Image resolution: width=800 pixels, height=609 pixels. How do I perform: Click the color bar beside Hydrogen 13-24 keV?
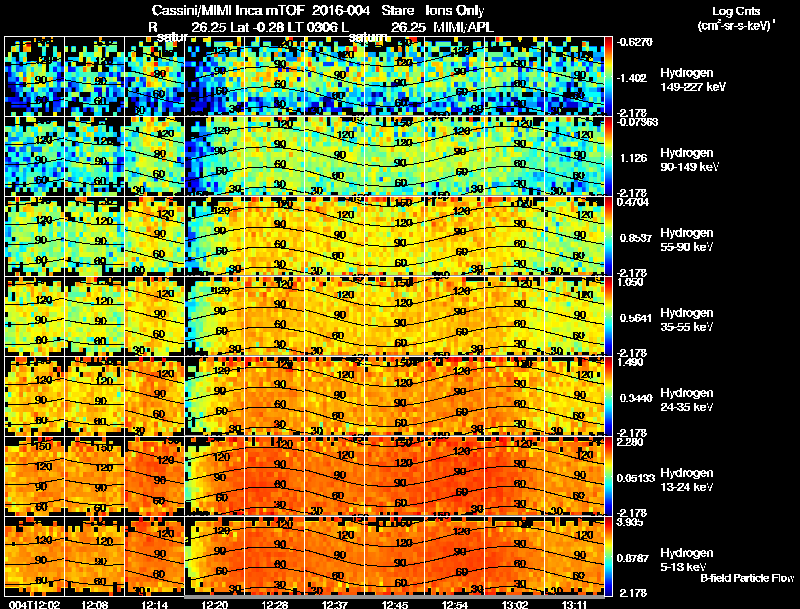click(x=608, y=476)
